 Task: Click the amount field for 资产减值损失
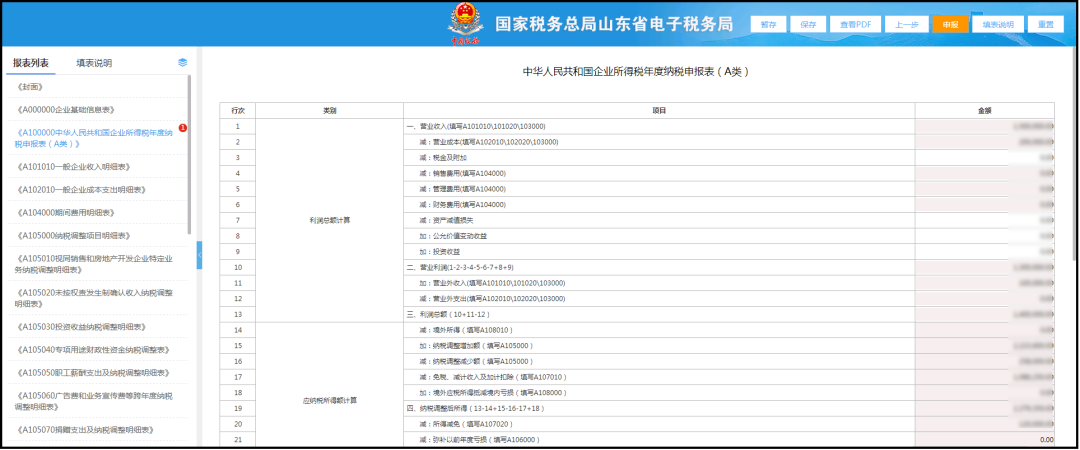click(x=984, y=221)
